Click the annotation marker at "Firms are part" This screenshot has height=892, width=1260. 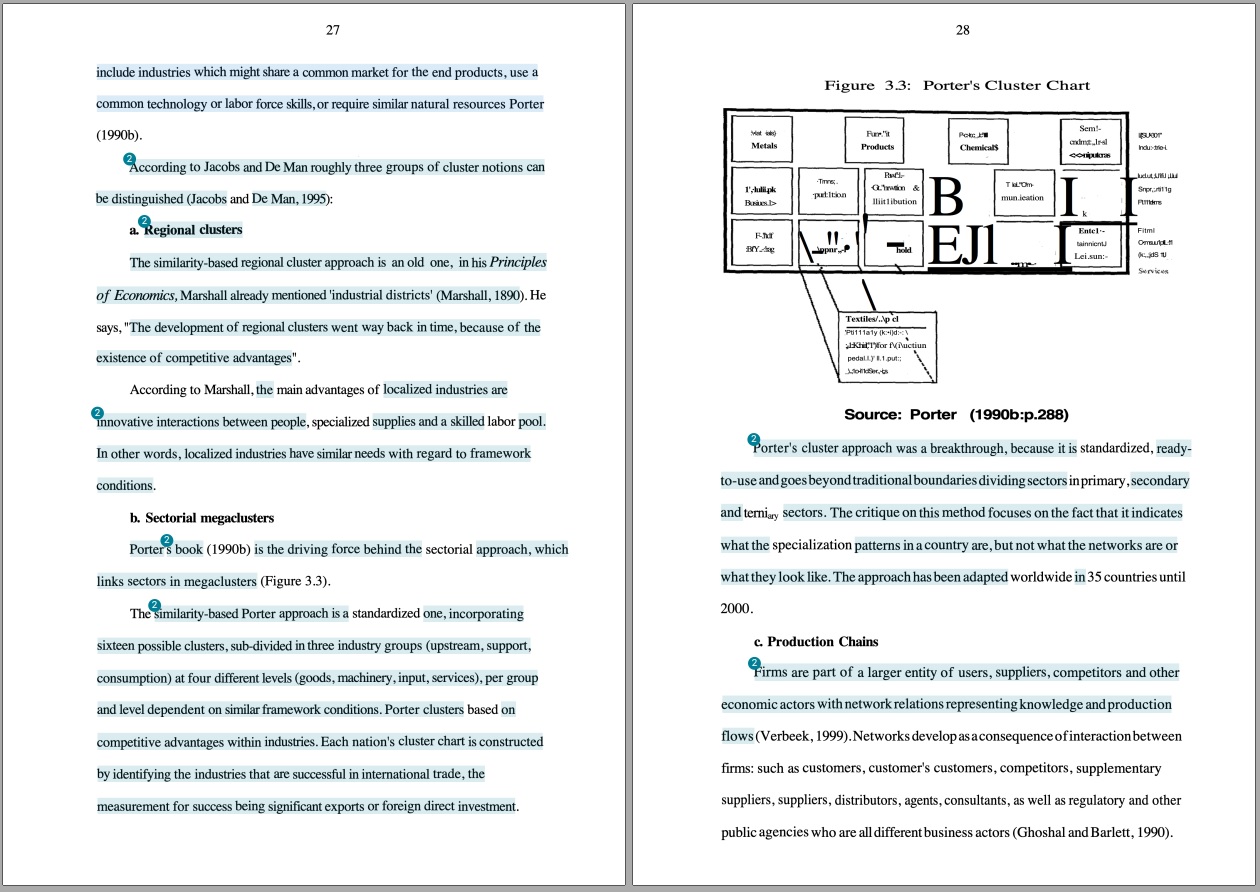coord(754,664)
